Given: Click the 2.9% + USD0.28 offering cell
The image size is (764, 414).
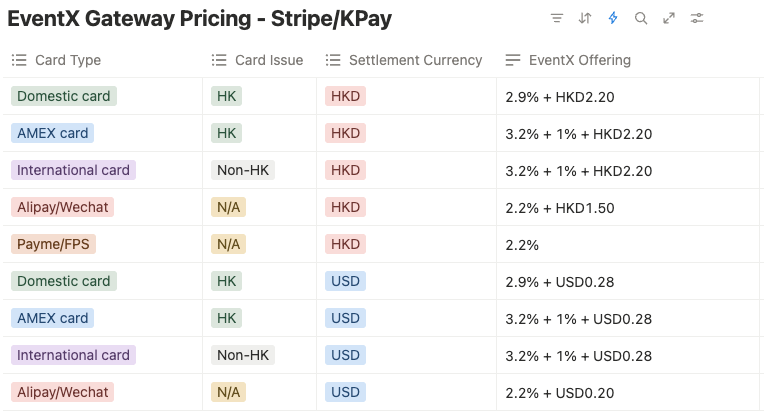Looking at the screenshot, I should [x=561, y=282].
